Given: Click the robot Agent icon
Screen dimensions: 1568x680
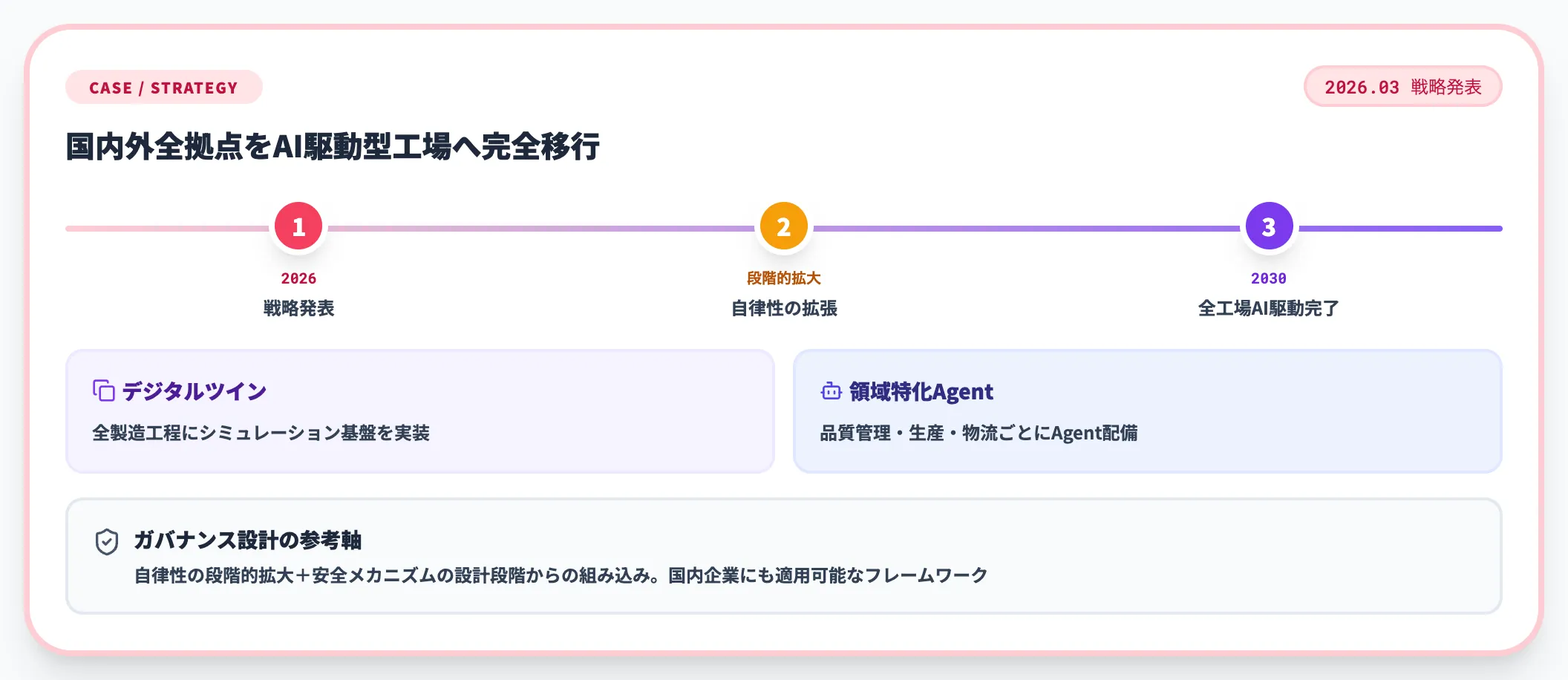Looking at the screenshot, I should pyautogui.click(x=831, y=390).
